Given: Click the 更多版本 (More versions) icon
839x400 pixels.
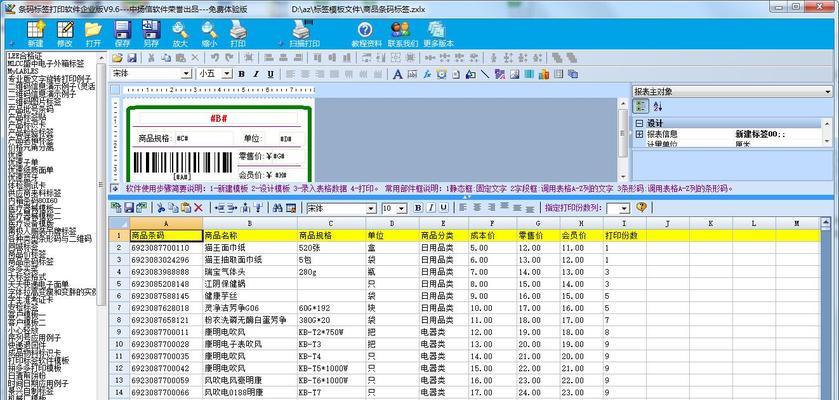Looking at the screenshot, I should coord(438,30).
